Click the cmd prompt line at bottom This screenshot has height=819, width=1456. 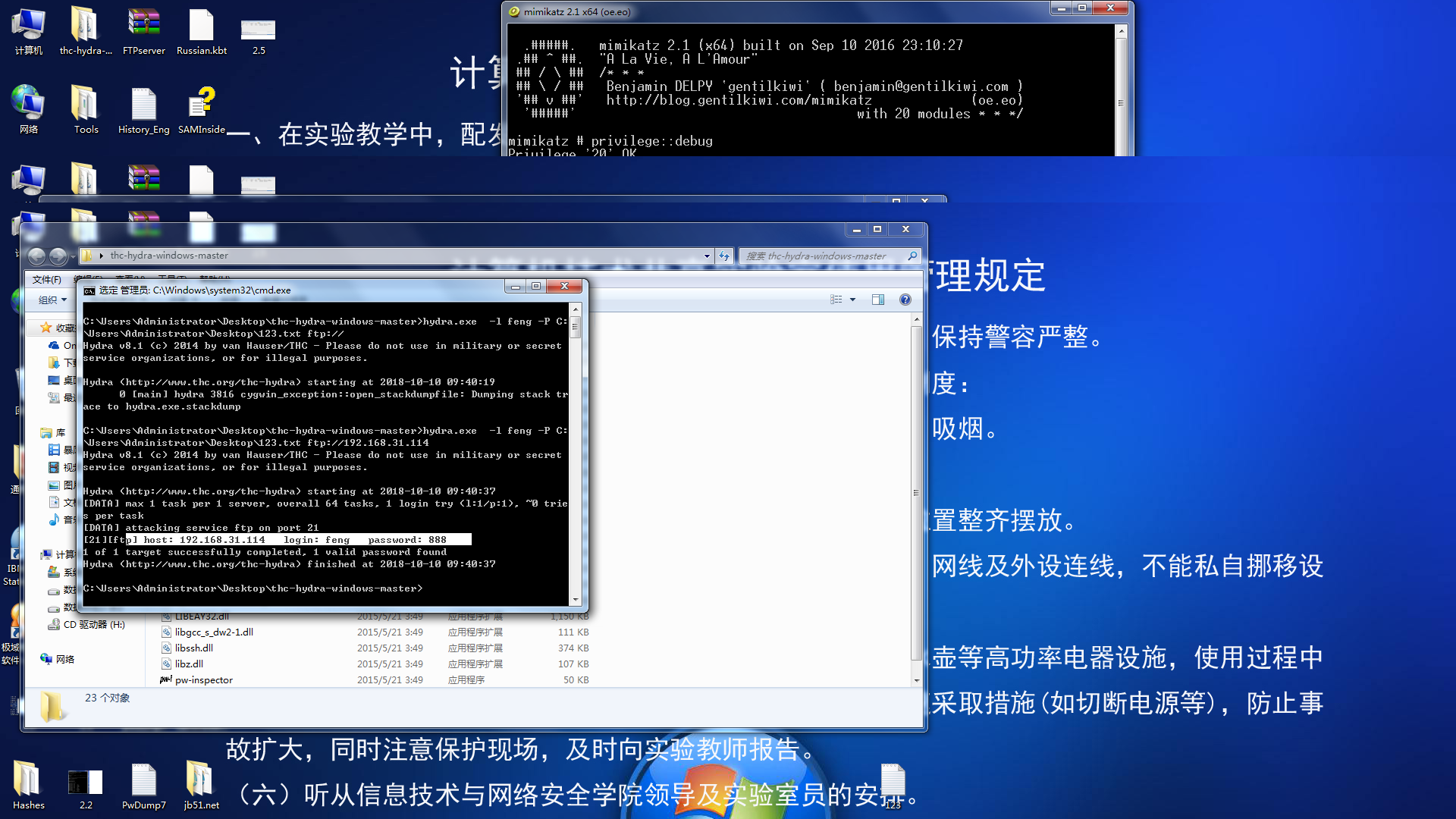point(253,588)
